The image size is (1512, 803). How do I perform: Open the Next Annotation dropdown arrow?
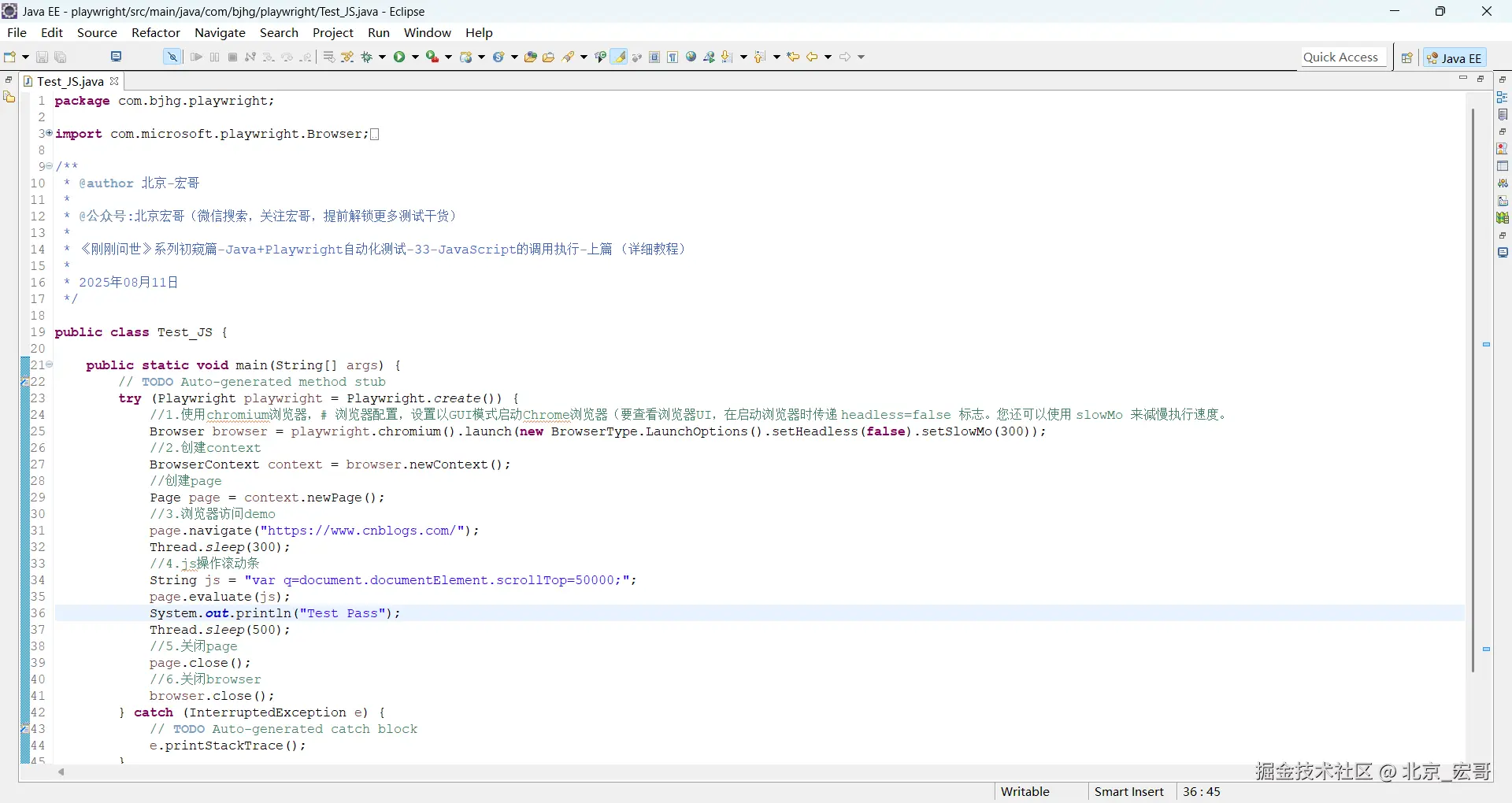pyautogui.click(x=743, y=57)
